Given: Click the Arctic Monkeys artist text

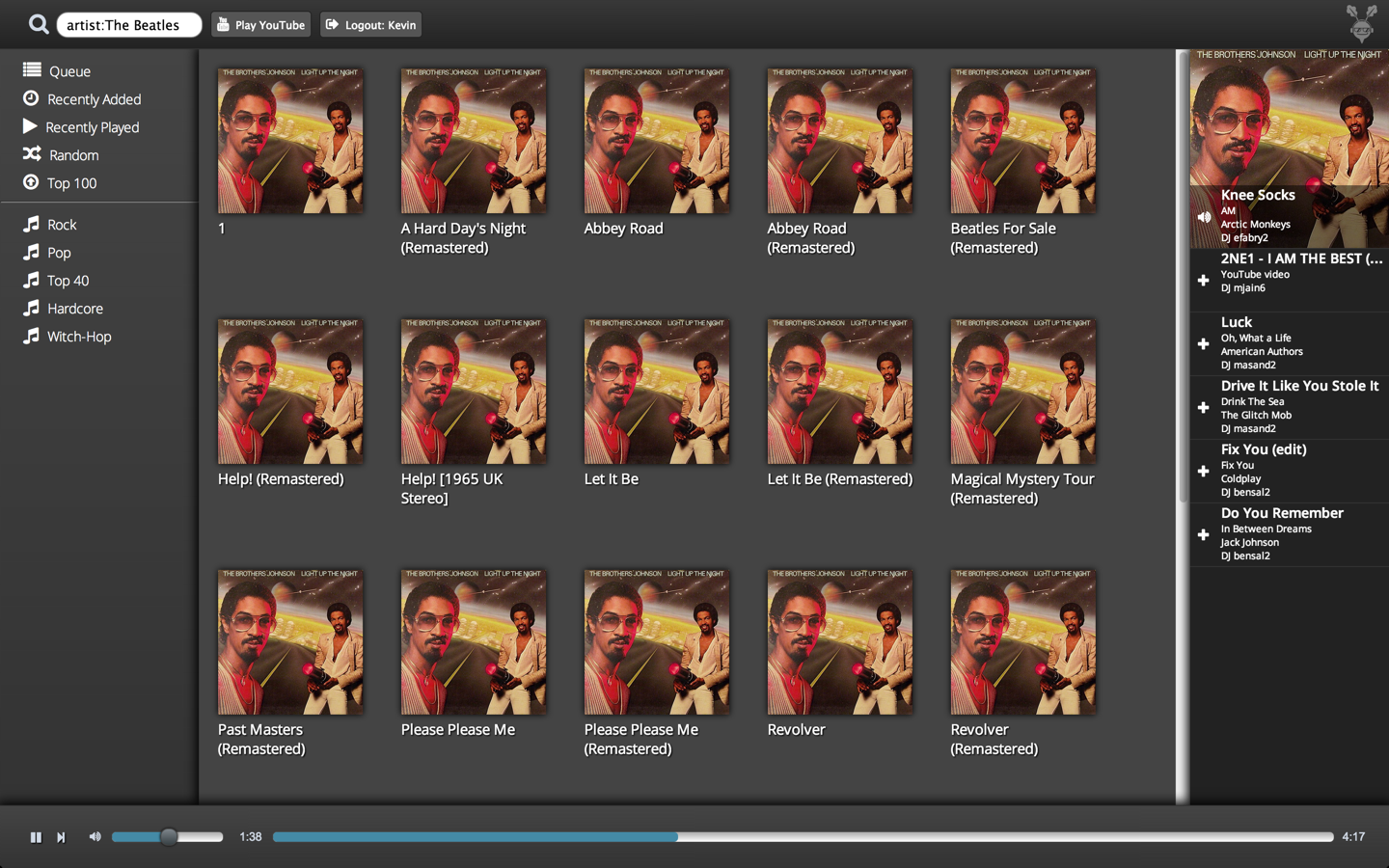Looking at the screenshot, I should [1255, 224].
